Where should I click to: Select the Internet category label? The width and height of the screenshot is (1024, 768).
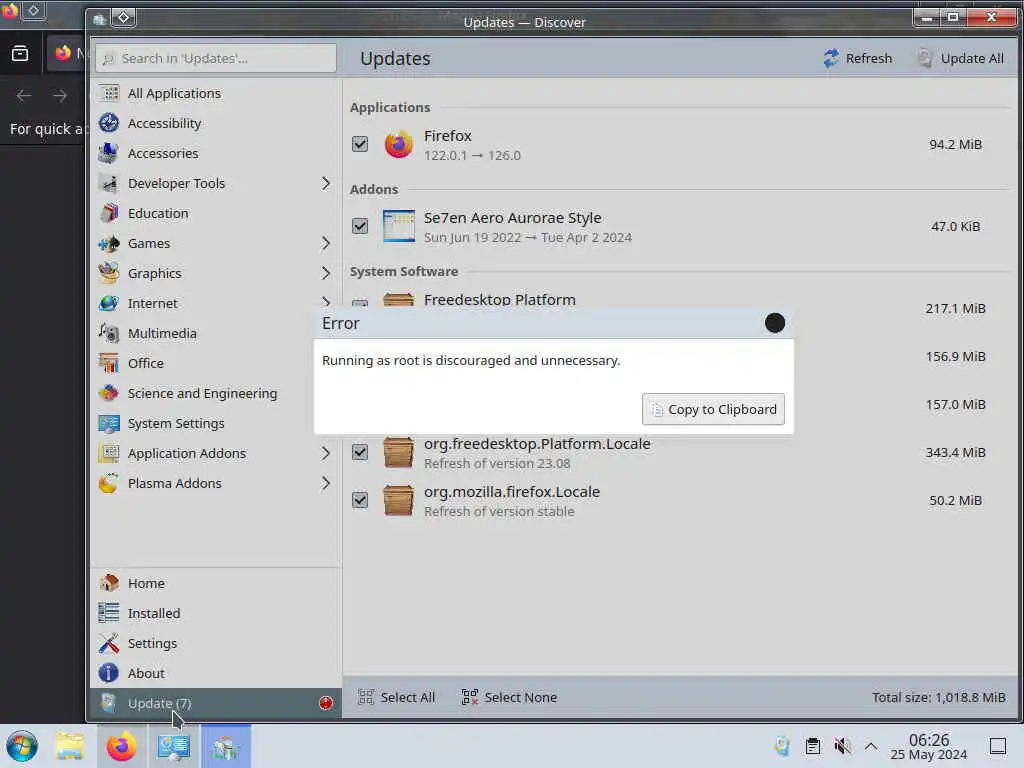coord(153,304)
